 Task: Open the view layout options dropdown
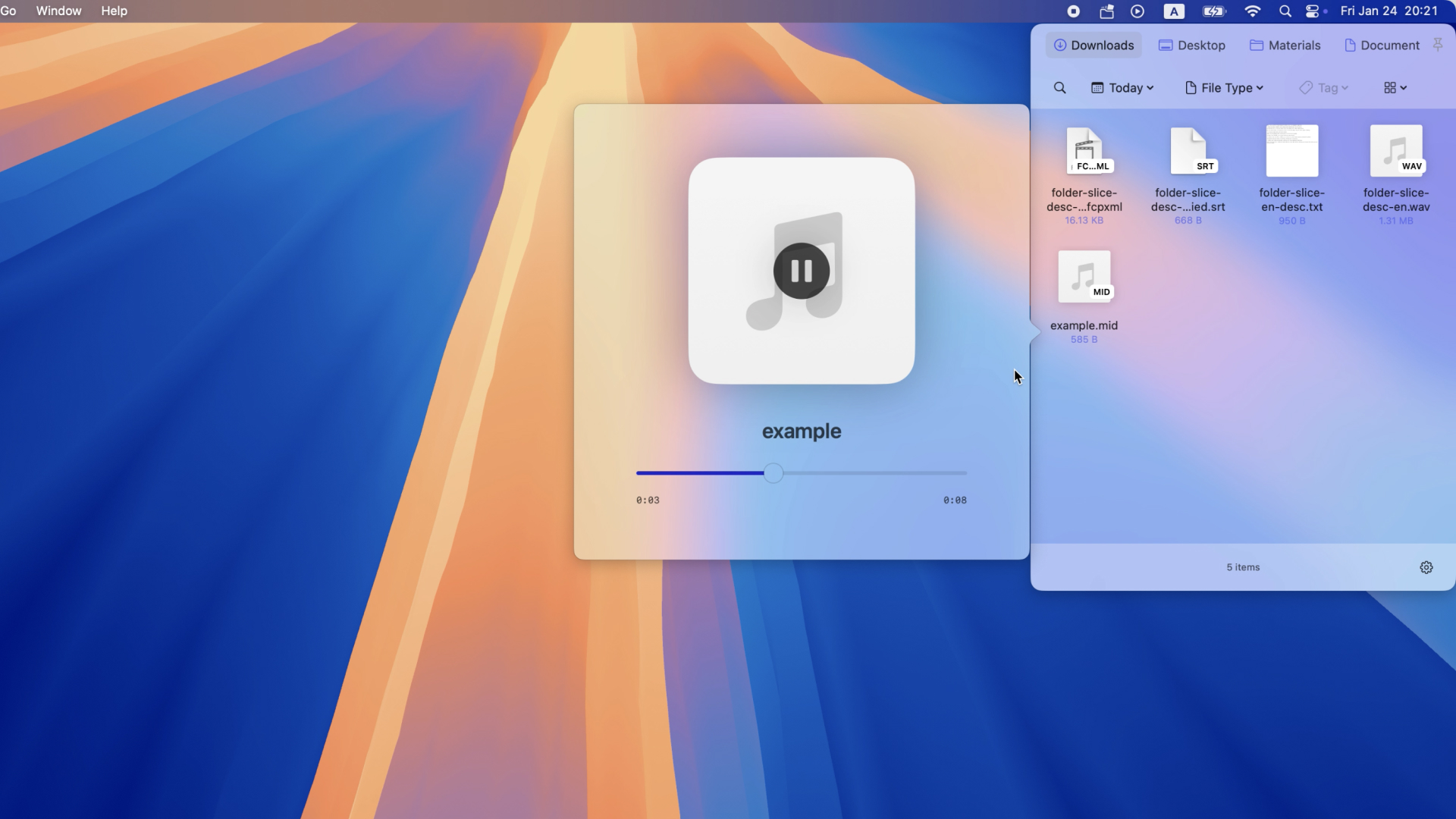1393,87
